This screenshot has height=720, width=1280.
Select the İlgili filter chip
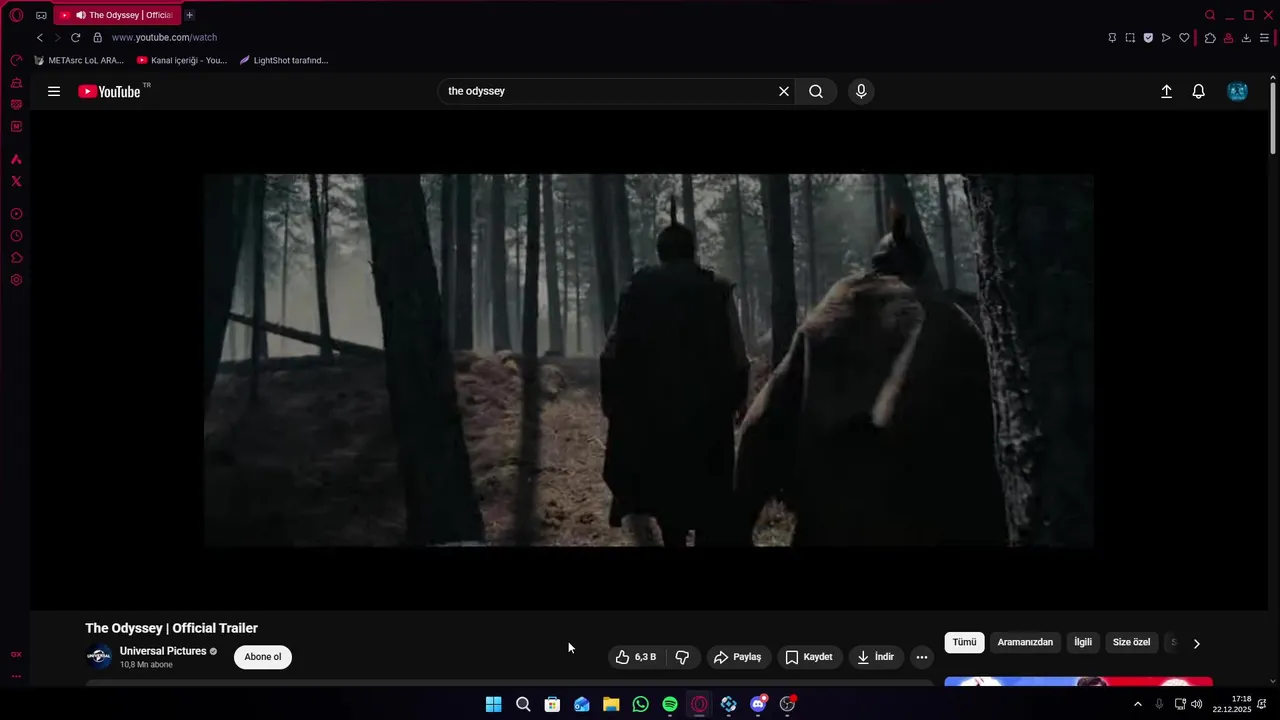(1083, 642)
